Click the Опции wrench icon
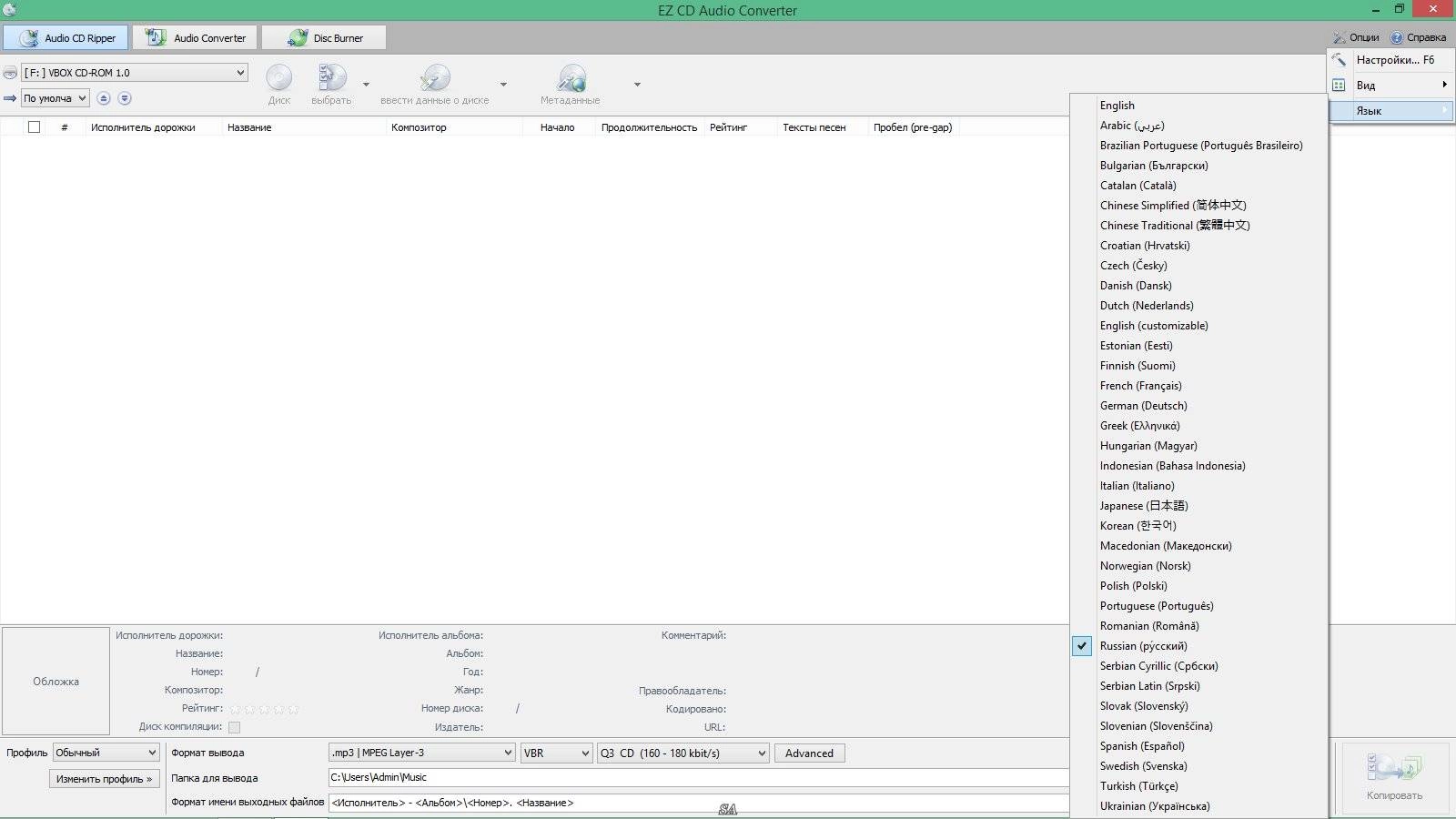1456x819 pixels. 1340,37
